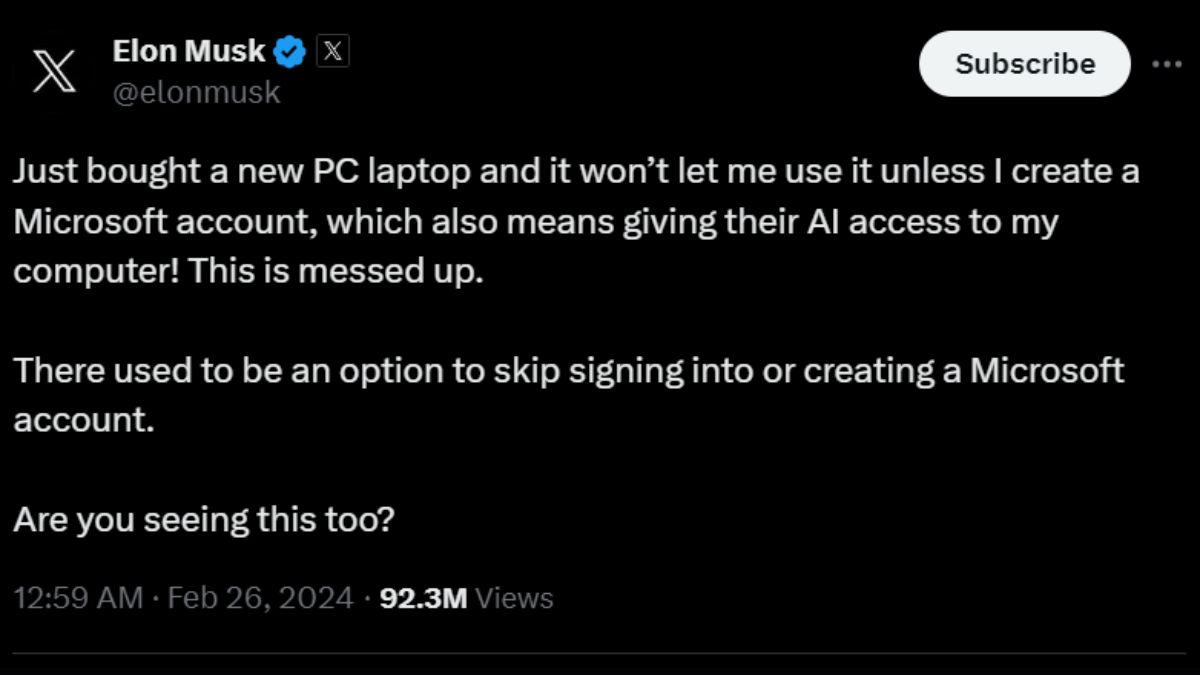This screenshot has height=675, width=1200.
Task: Click the blue verified checkmark badge
Action: click(290, 51)
